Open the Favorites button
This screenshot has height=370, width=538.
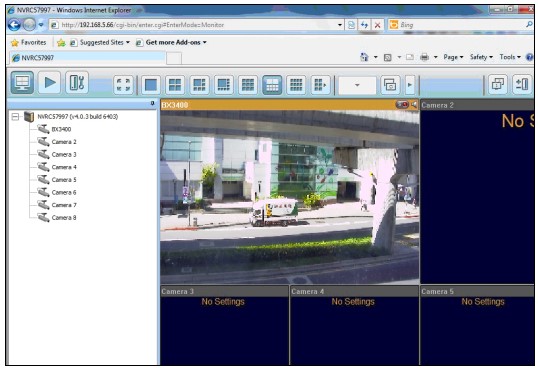point(29,43)
